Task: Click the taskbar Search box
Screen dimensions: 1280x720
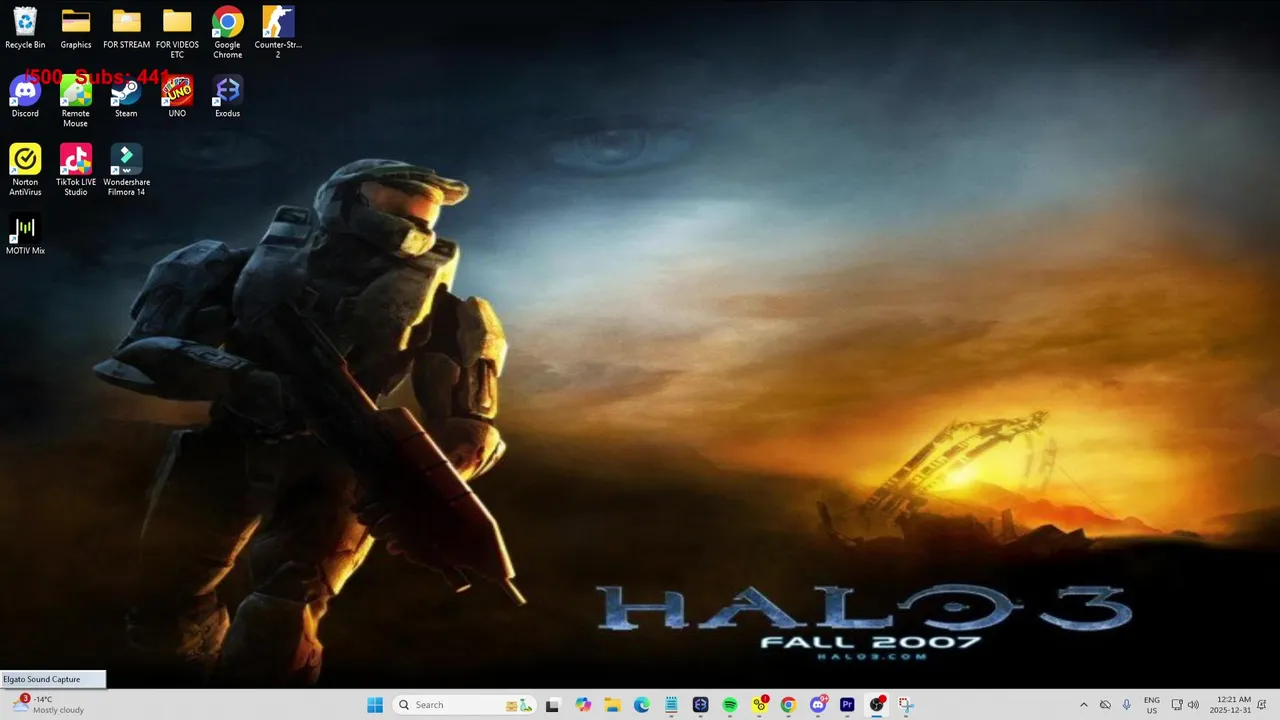Action: 465,705
